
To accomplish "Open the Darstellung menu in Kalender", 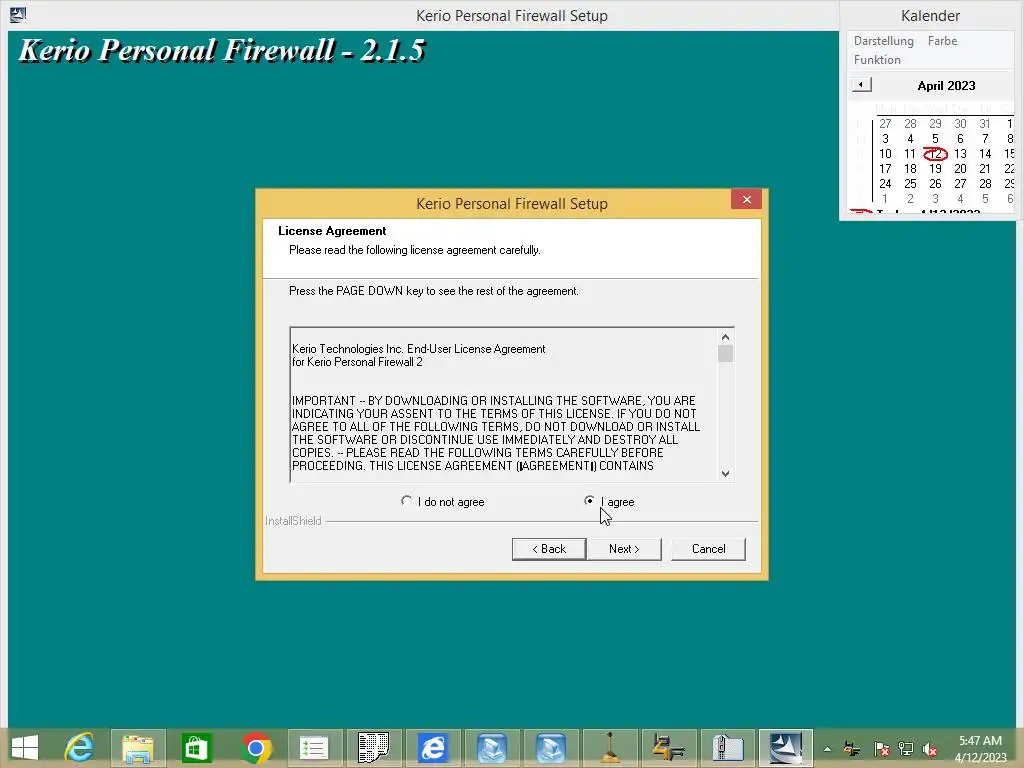I will pos(884,40).
